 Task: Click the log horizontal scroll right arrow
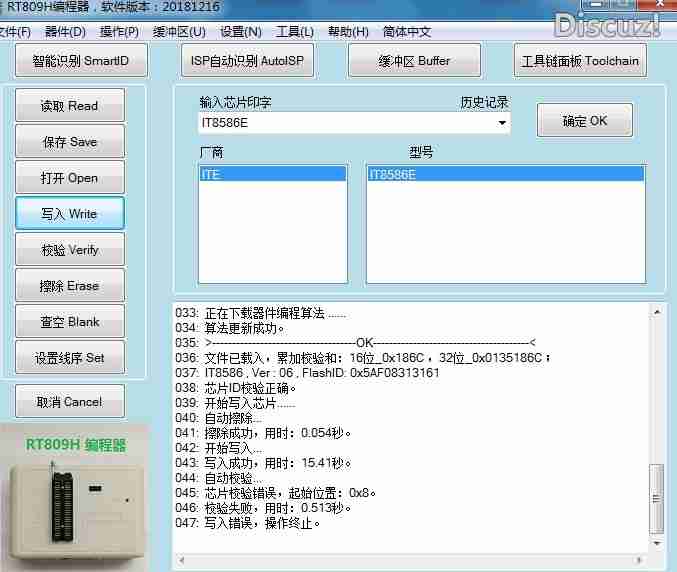tap(639, 560)
